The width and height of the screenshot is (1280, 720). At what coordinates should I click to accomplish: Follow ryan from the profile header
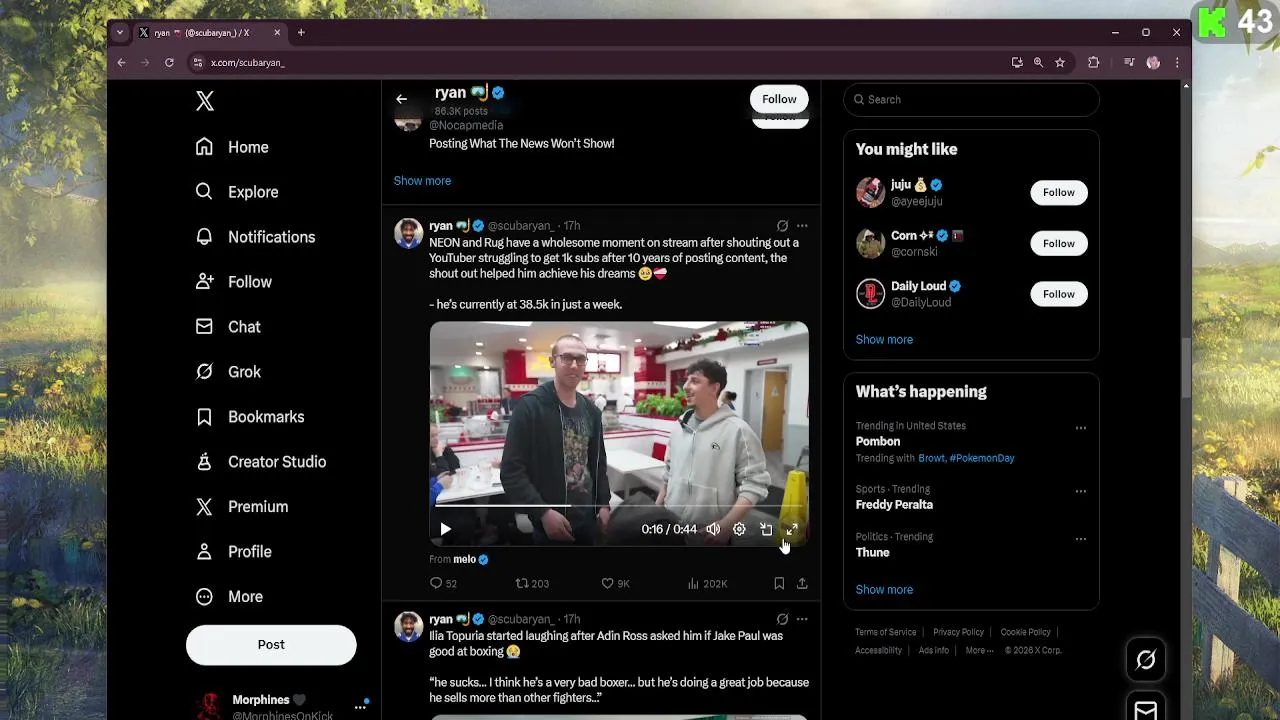(x=779, y=99)
